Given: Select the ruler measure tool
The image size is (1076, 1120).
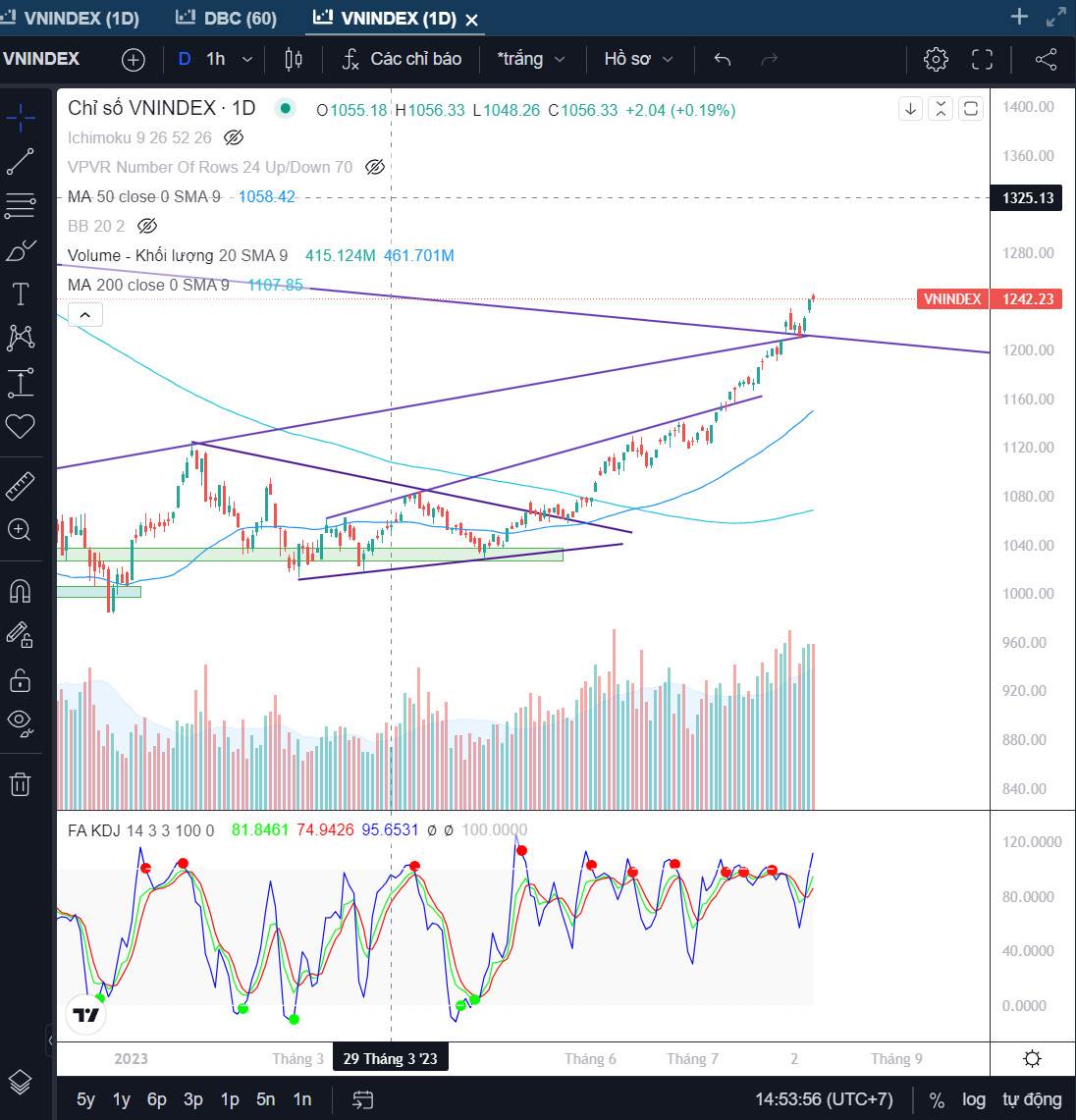Looking at the screenshot, I should click(x=21, y=486).
